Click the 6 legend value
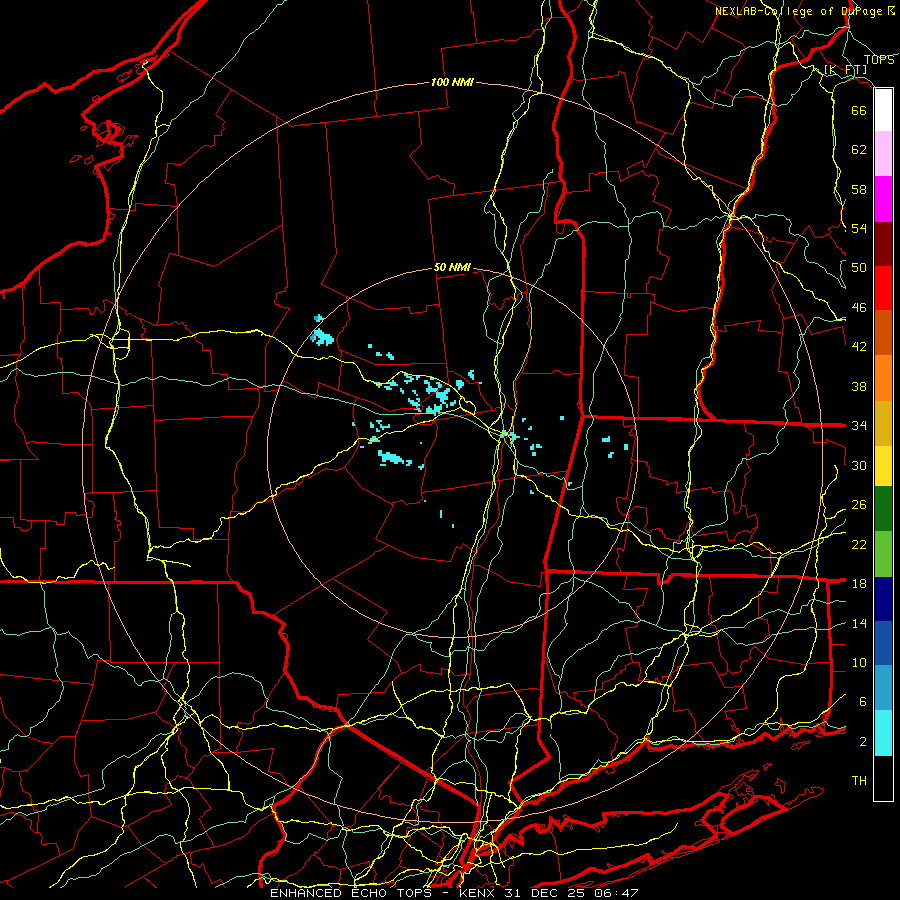Viewport: 900px width, 900px height. coord(863,702)
